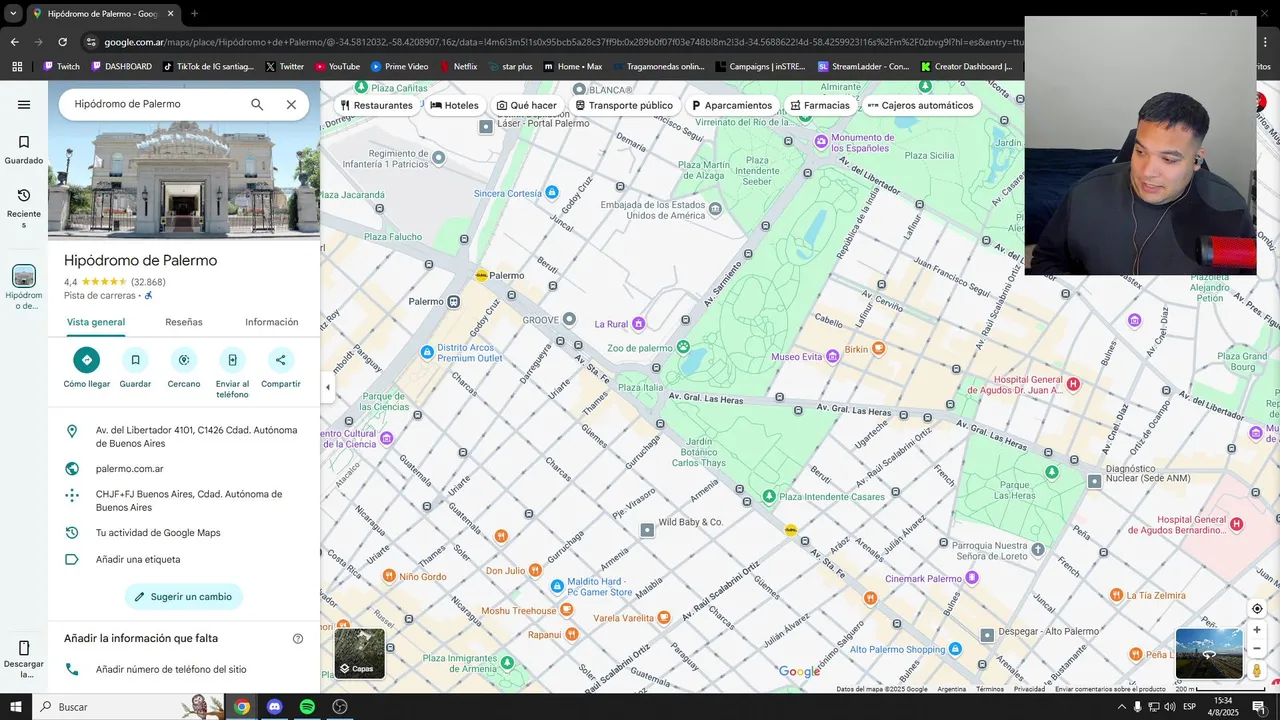This screenshot has width=1280, height=720.
Task: Select the Qué hacer chip
Action: click(x=527, y=105)
